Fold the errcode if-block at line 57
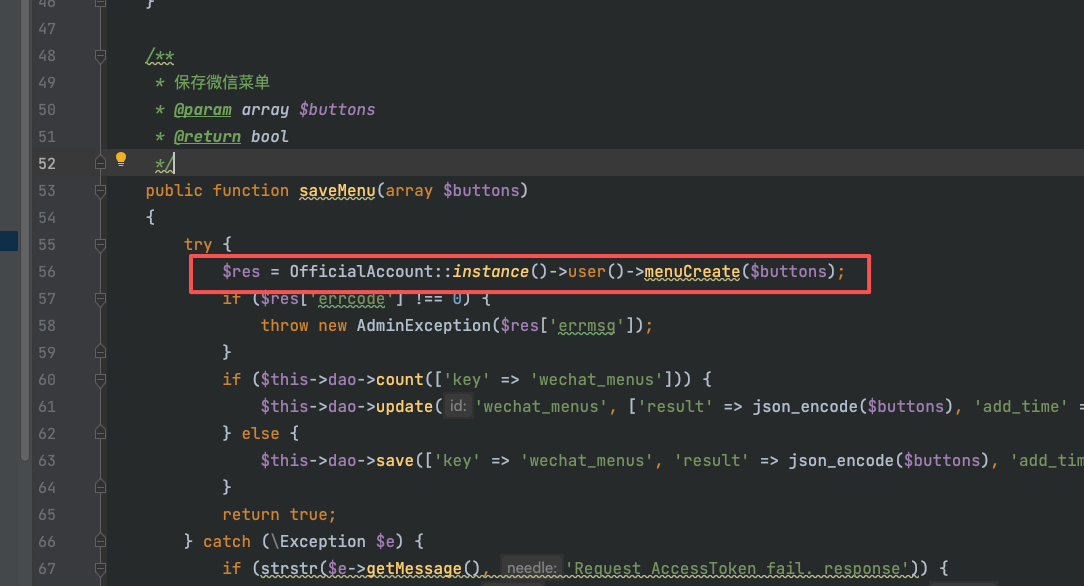 [100, 299]
